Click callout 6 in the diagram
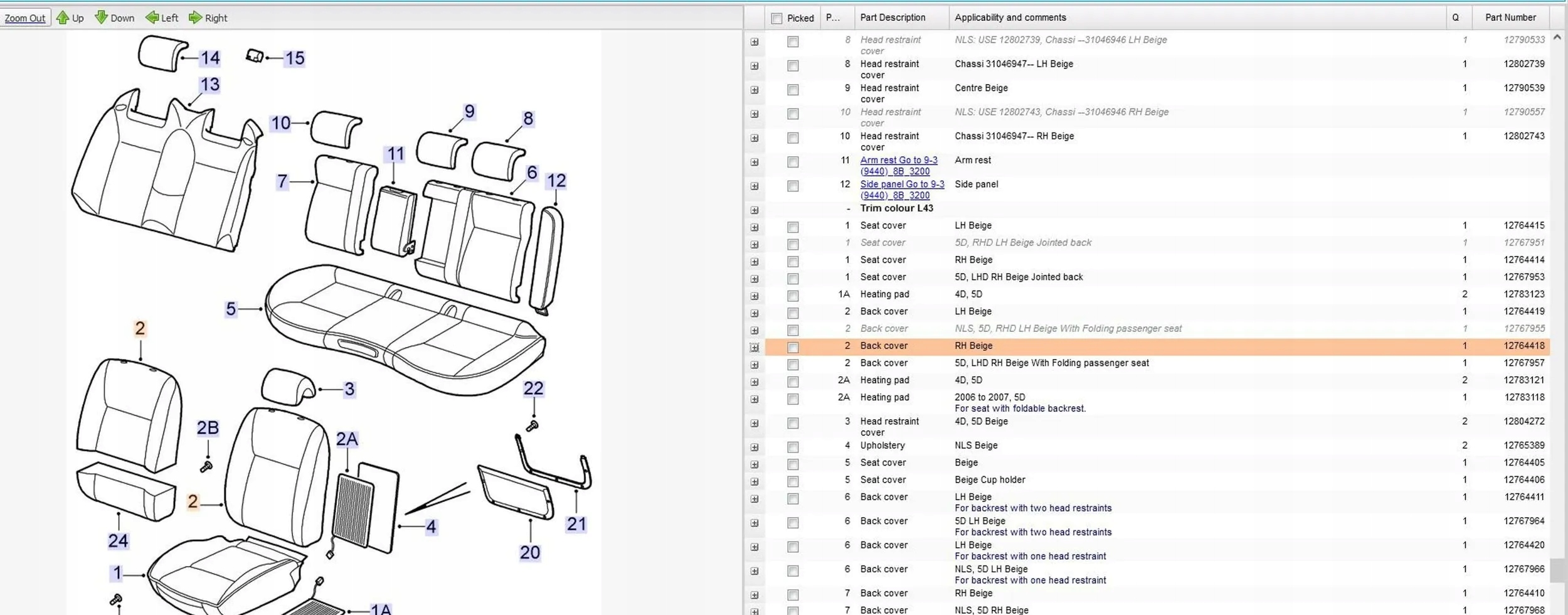The image size is (1568, 615). coord(532,173)
